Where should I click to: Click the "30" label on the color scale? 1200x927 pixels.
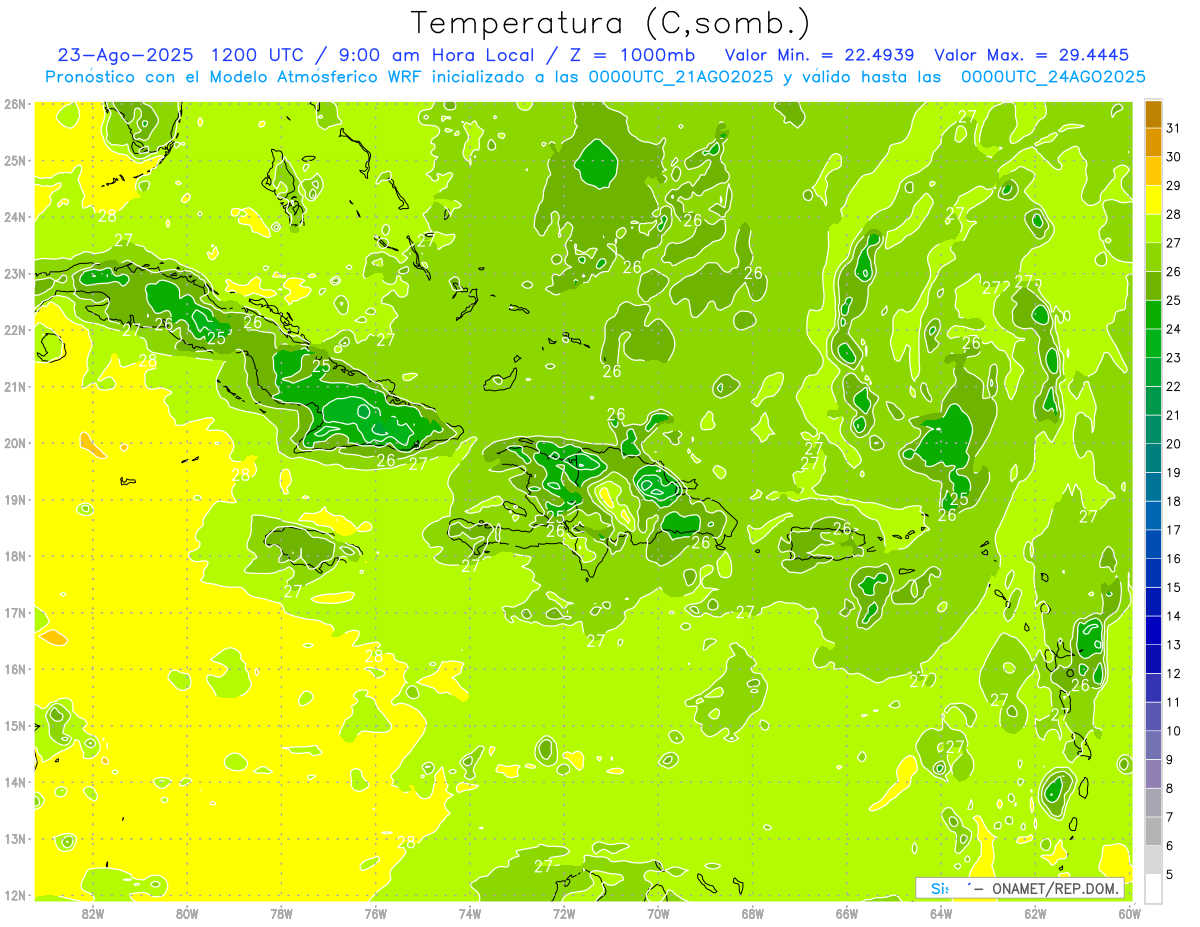pos(1173,157)
